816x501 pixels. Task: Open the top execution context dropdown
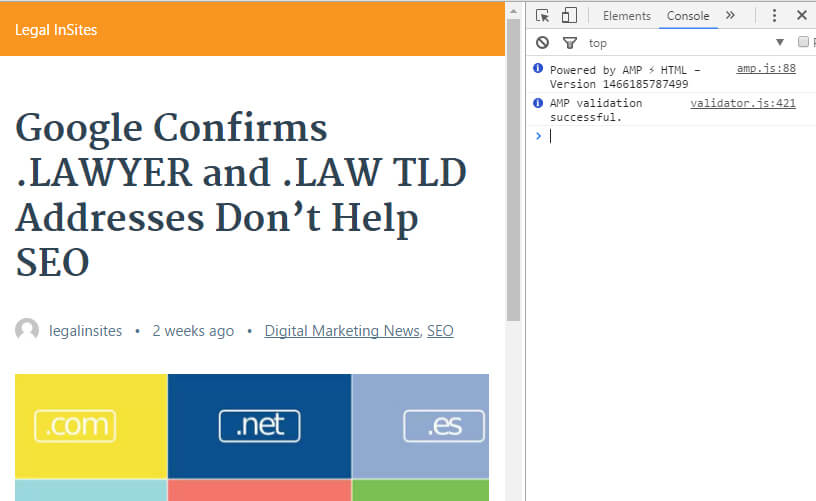click(x=686, y=43)
